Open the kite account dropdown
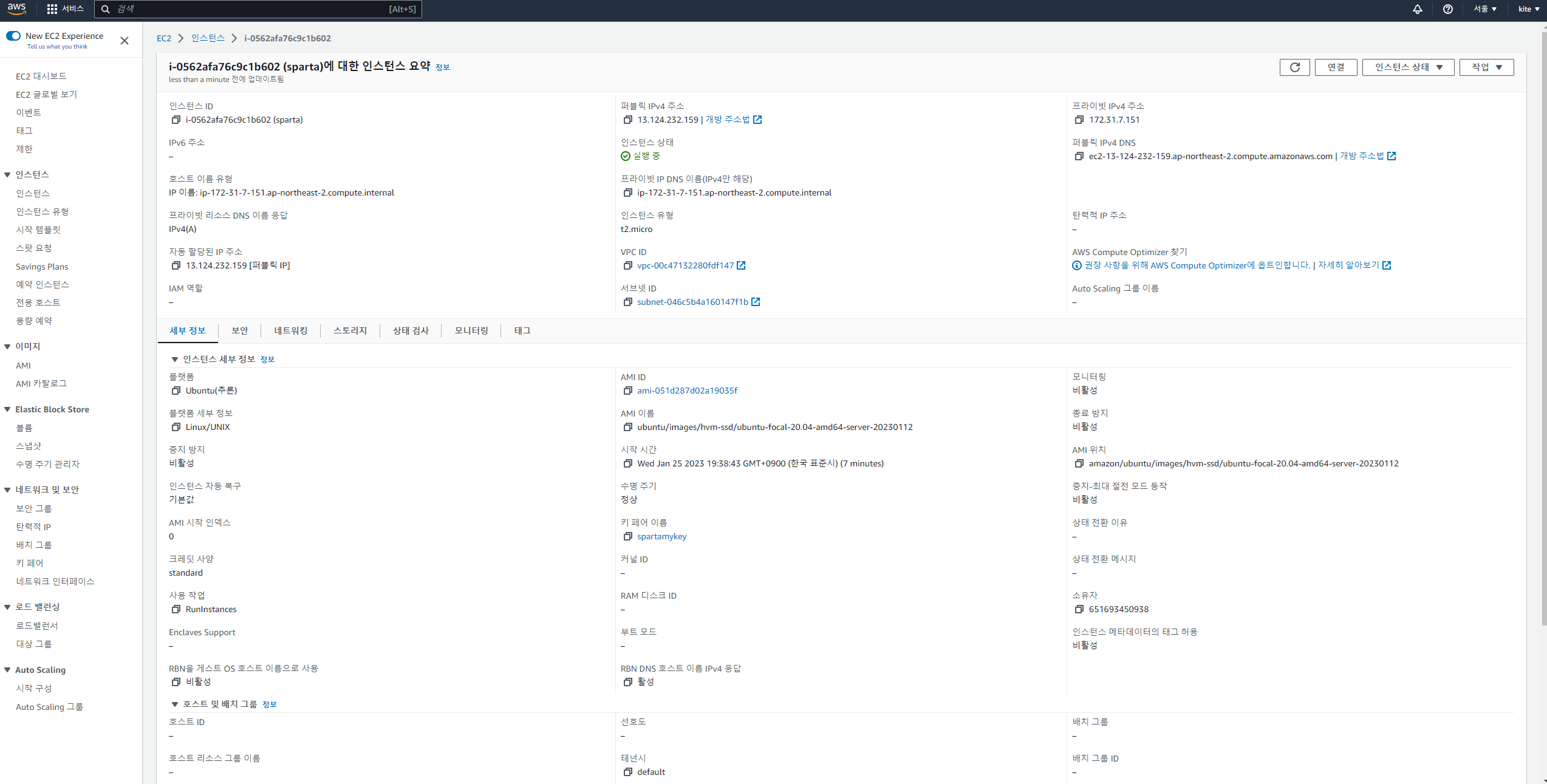Image resolution: width=1547 pixels, height=784 pixels. pyautogui.click(x=1529, y=9)
